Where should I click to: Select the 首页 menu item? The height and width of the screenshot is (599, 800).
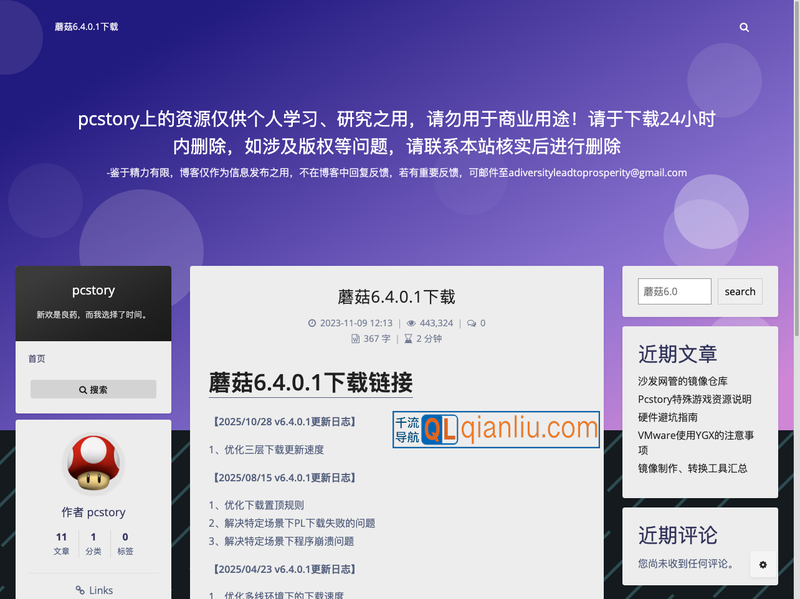37,358
